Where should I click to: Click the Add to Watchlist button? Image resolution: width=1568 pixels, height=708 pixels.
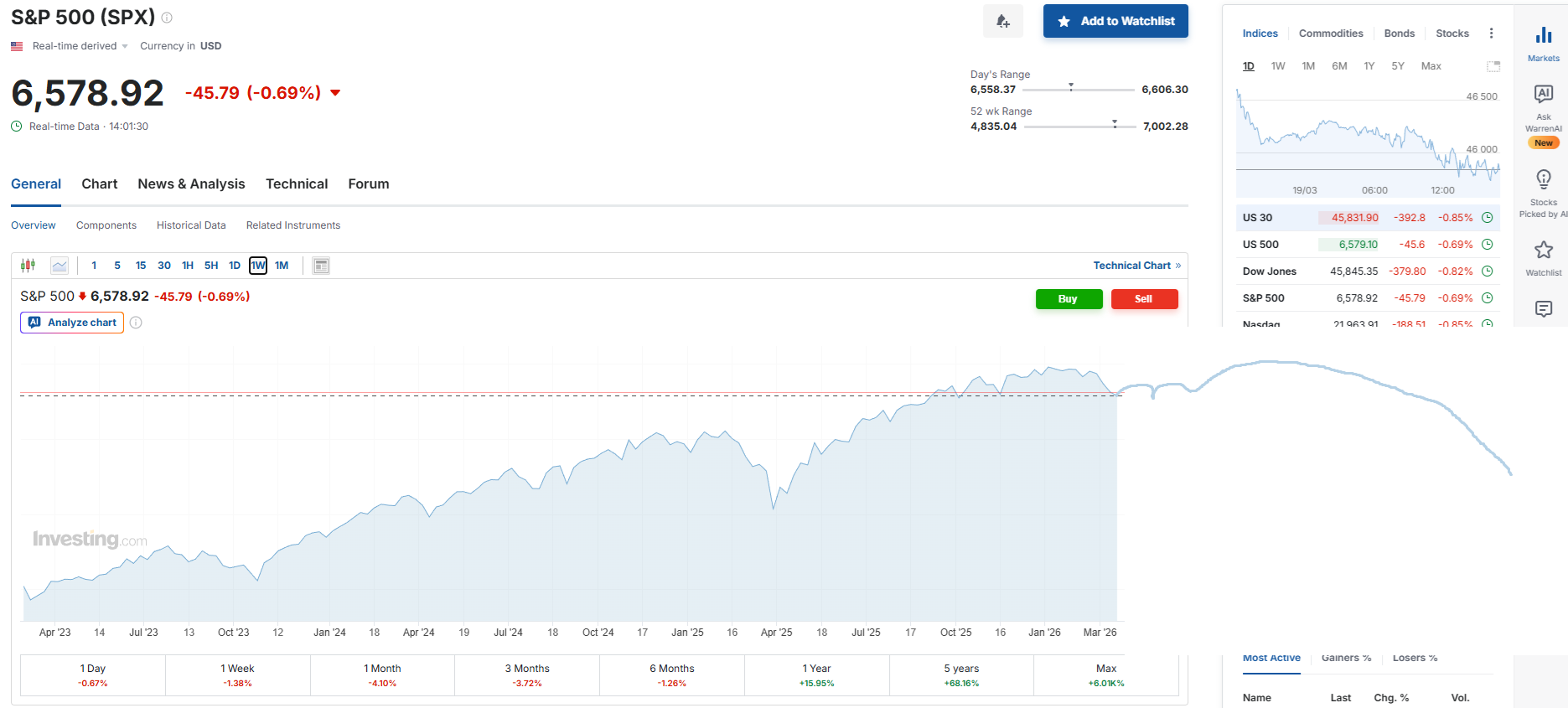tap(1115, 21)
